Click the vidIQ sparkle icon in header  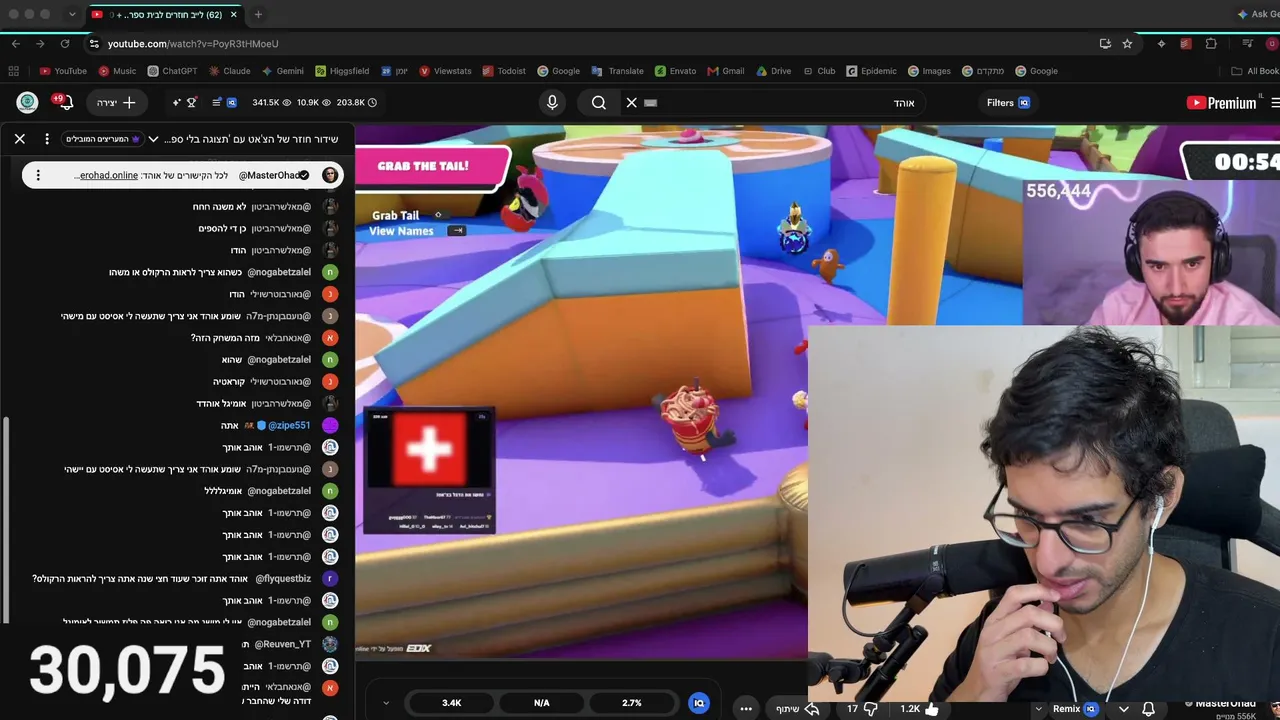177,102
